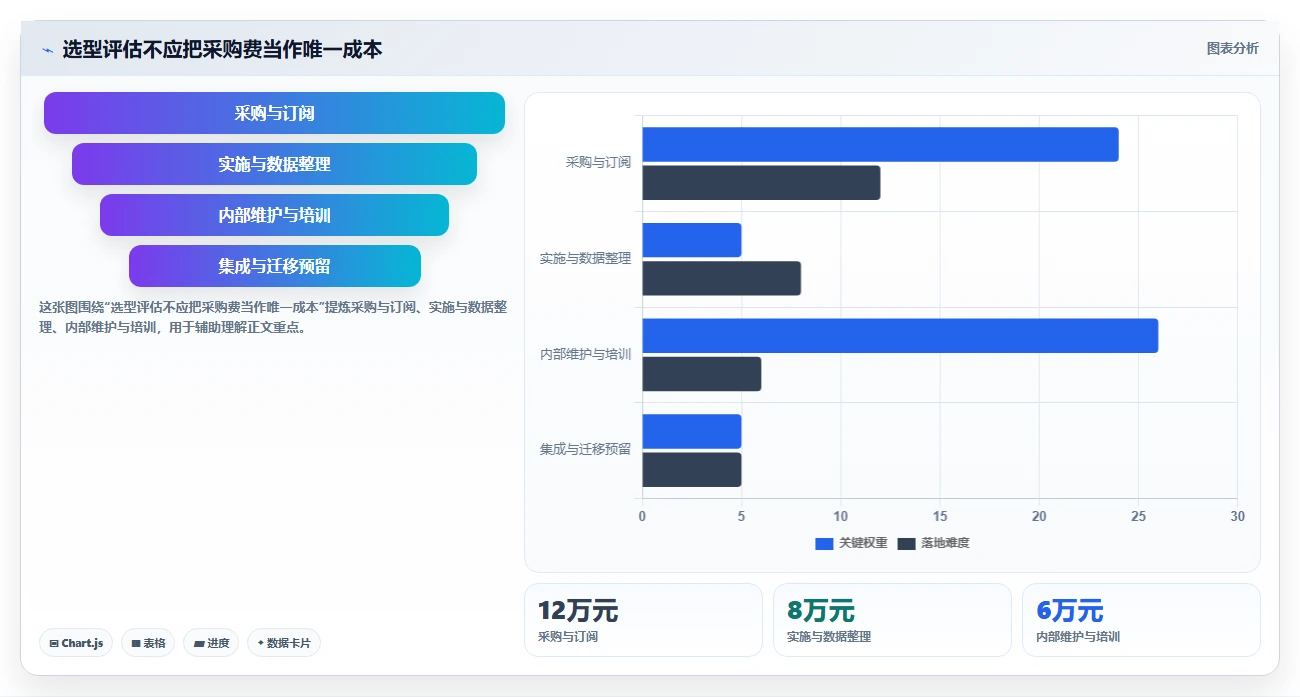
Task: Click 内部维护与培训 blue 关键权重 bar
Action: (900, 335)
